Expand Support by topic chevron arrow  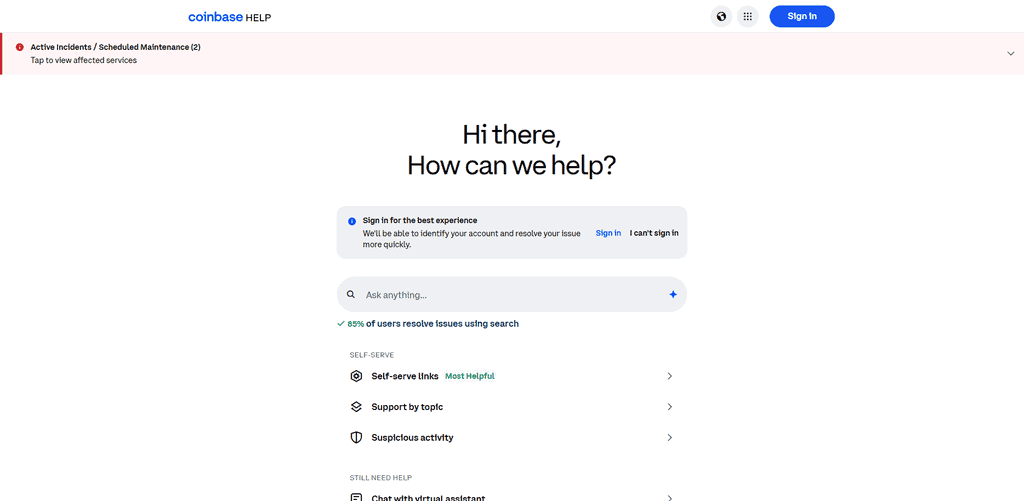coord(669,407)
